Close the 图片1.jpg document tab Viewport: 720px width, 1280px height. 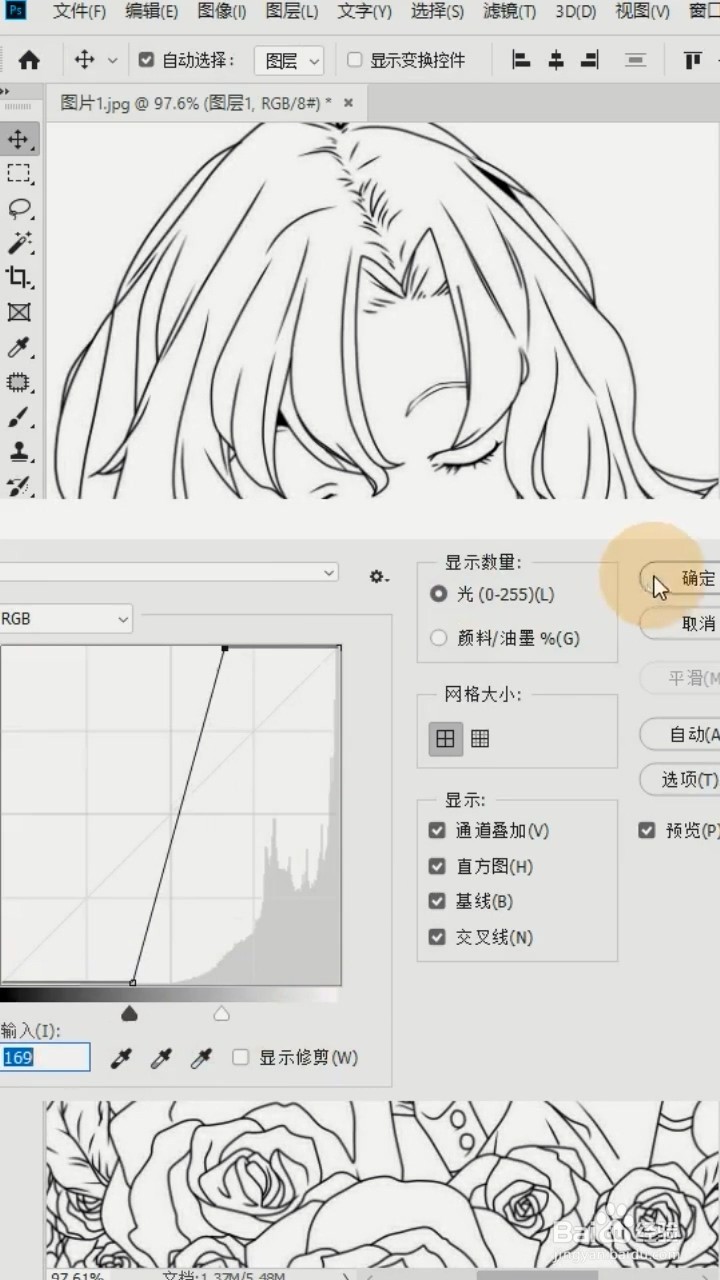tap(349, 102)
